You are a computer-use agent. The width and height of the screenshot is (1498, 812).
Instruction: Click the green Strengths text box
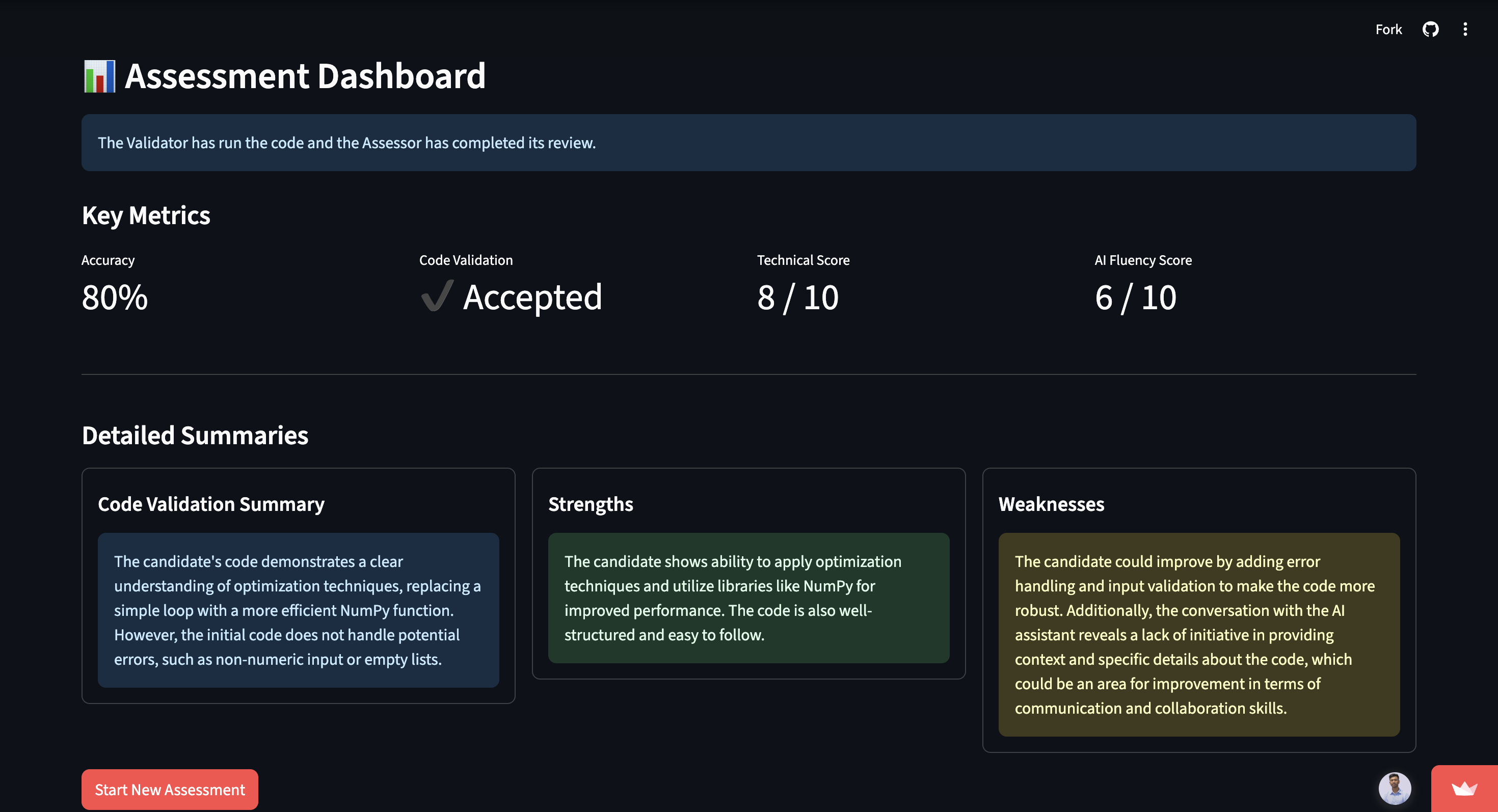click(x=748, y=598)
